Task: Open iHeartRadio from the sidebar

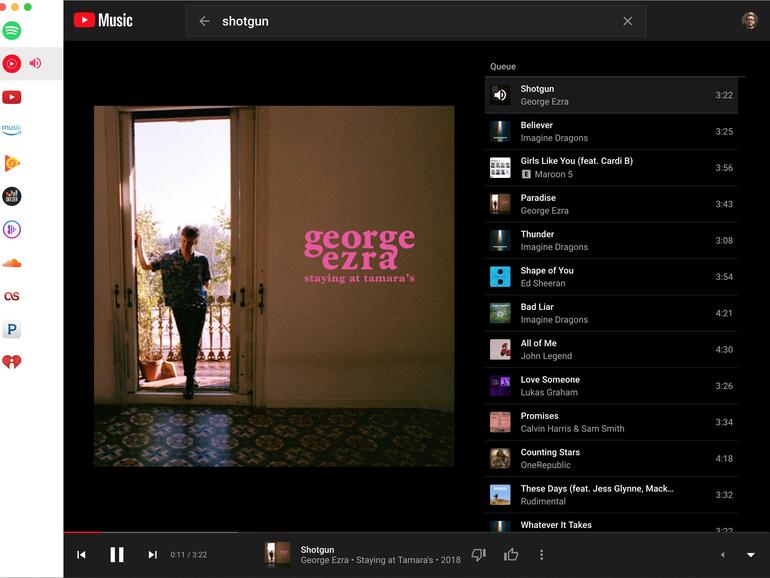Action: coord(12,362)
